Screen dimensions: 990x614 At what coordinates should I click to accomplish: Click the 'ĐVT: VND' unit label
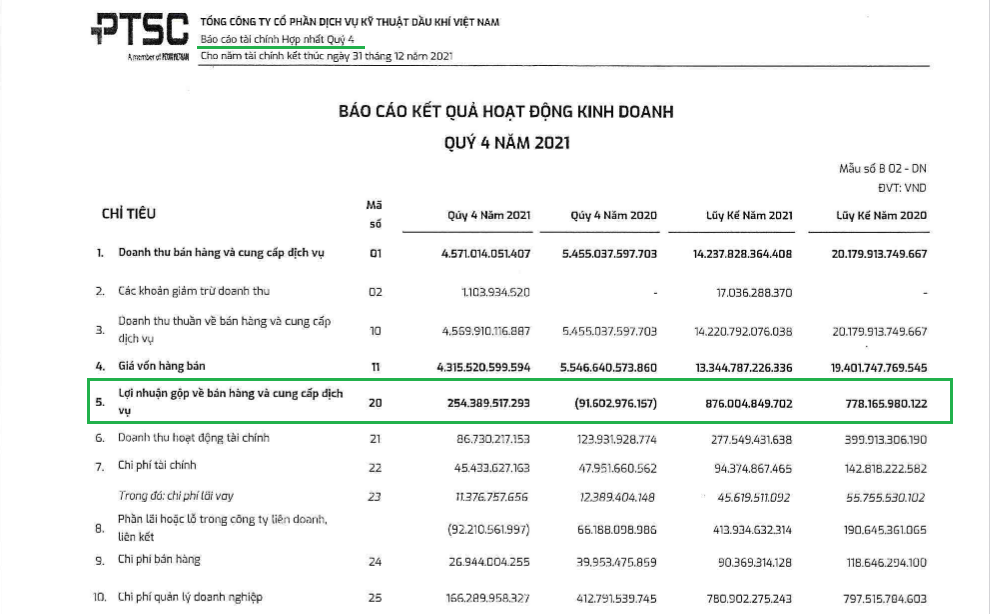[x=902, y=188]
